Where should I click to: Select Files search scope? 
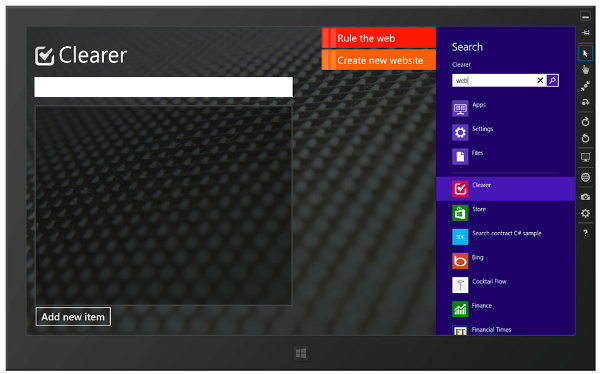505,157
